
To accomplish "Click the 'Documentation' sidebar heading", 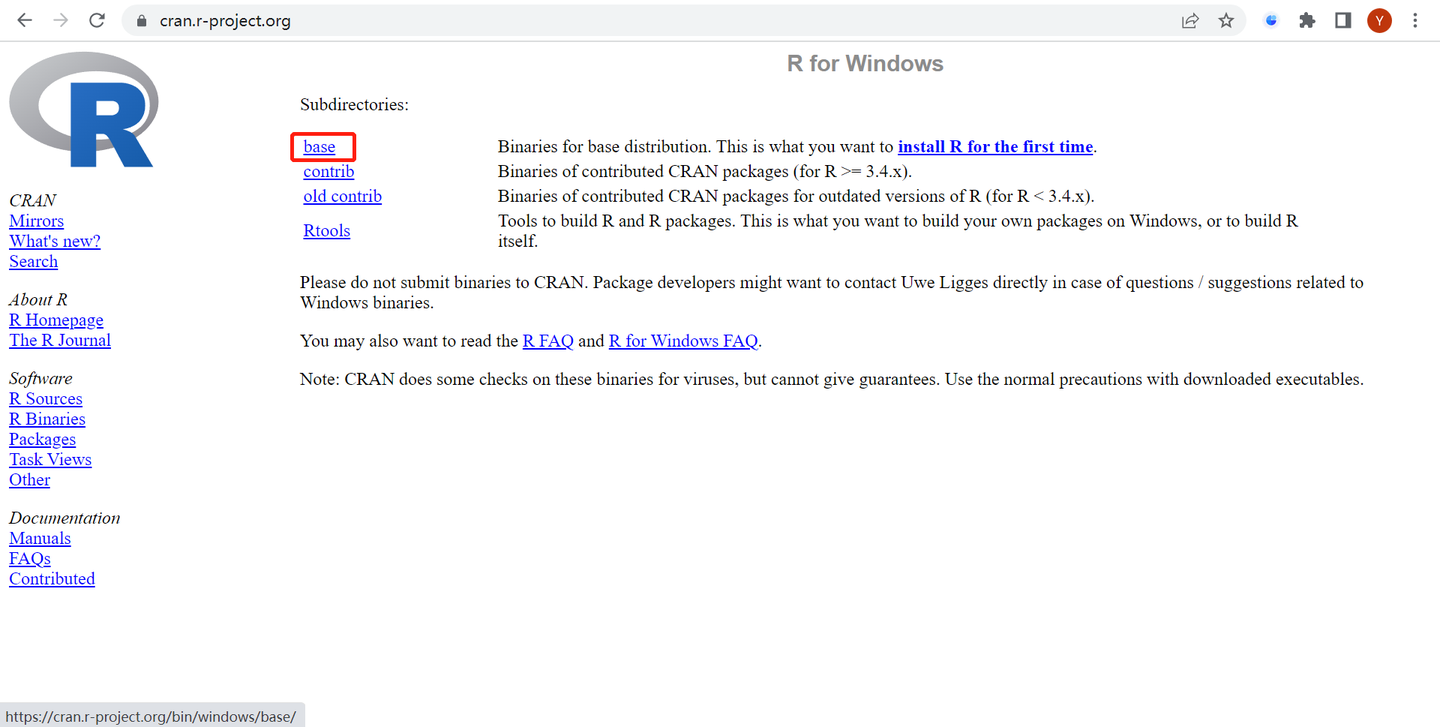I will tap(64, 518).
